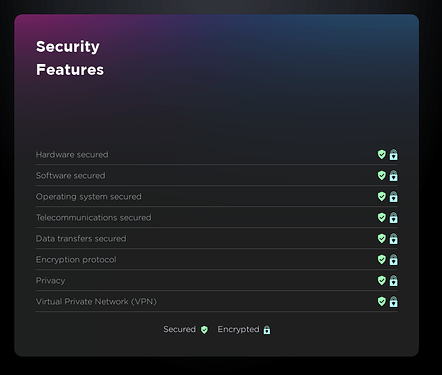Select the 'Encryption protocol' text
442x375 pixels.
(76, 260)
